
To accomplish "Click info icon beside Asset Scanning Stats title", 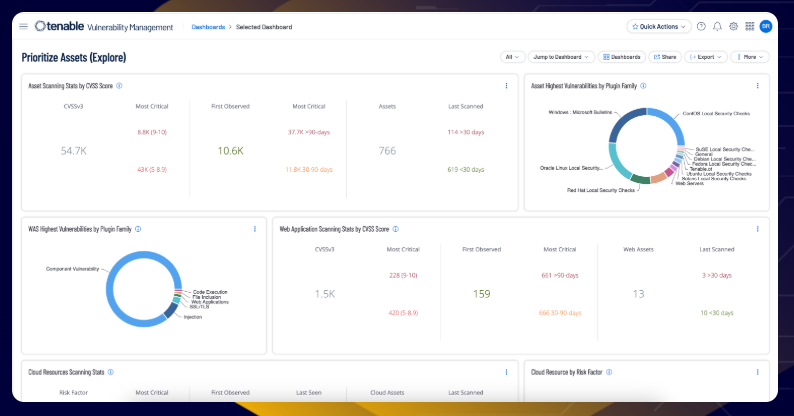I will pyautogui.click(x=120, y=86).
